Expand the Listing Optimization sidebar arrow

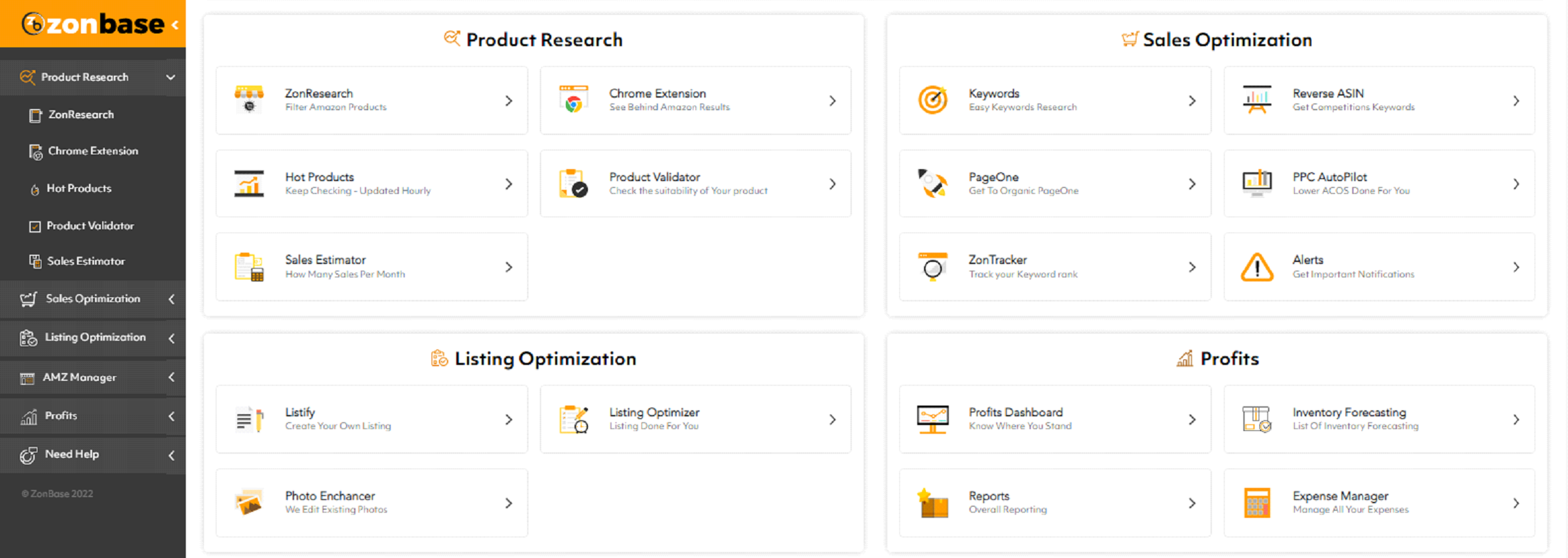172,338
